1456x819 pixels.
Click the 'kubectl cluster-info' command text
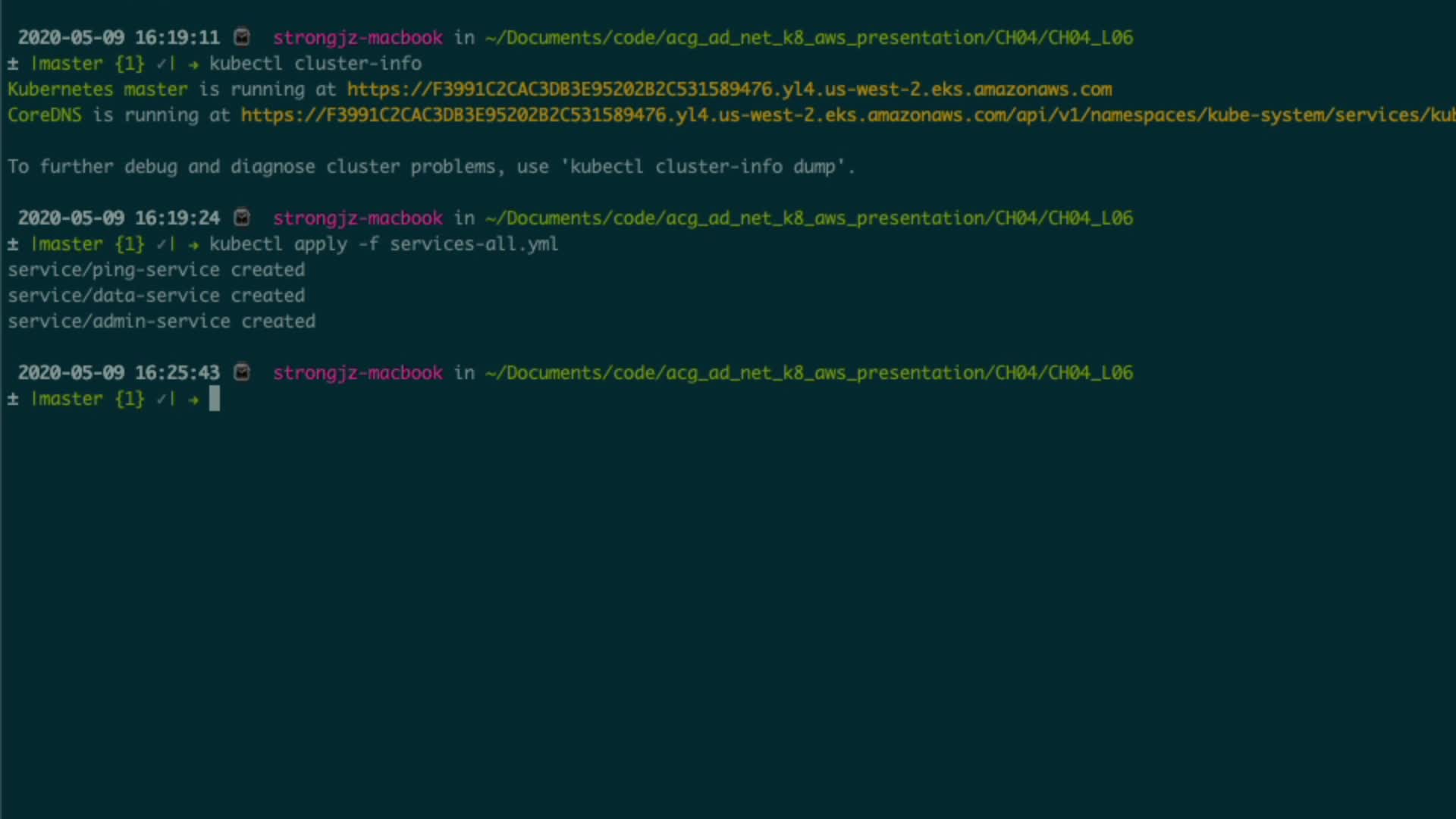point(315,64)
